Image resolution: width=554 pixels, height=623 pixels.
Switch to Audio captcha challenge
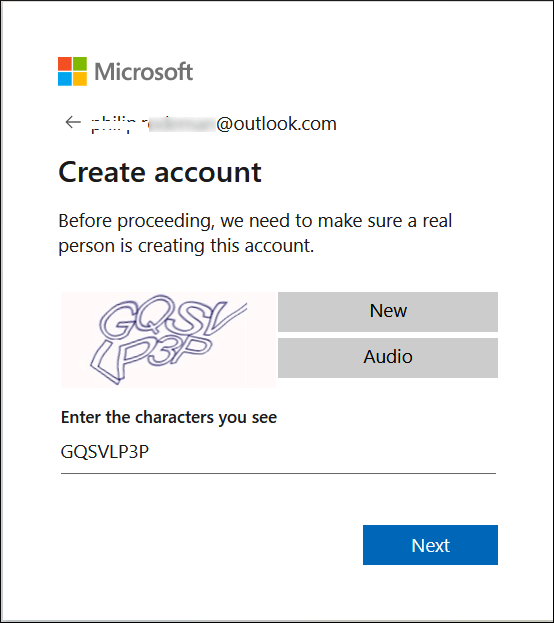tap(388, 358)
